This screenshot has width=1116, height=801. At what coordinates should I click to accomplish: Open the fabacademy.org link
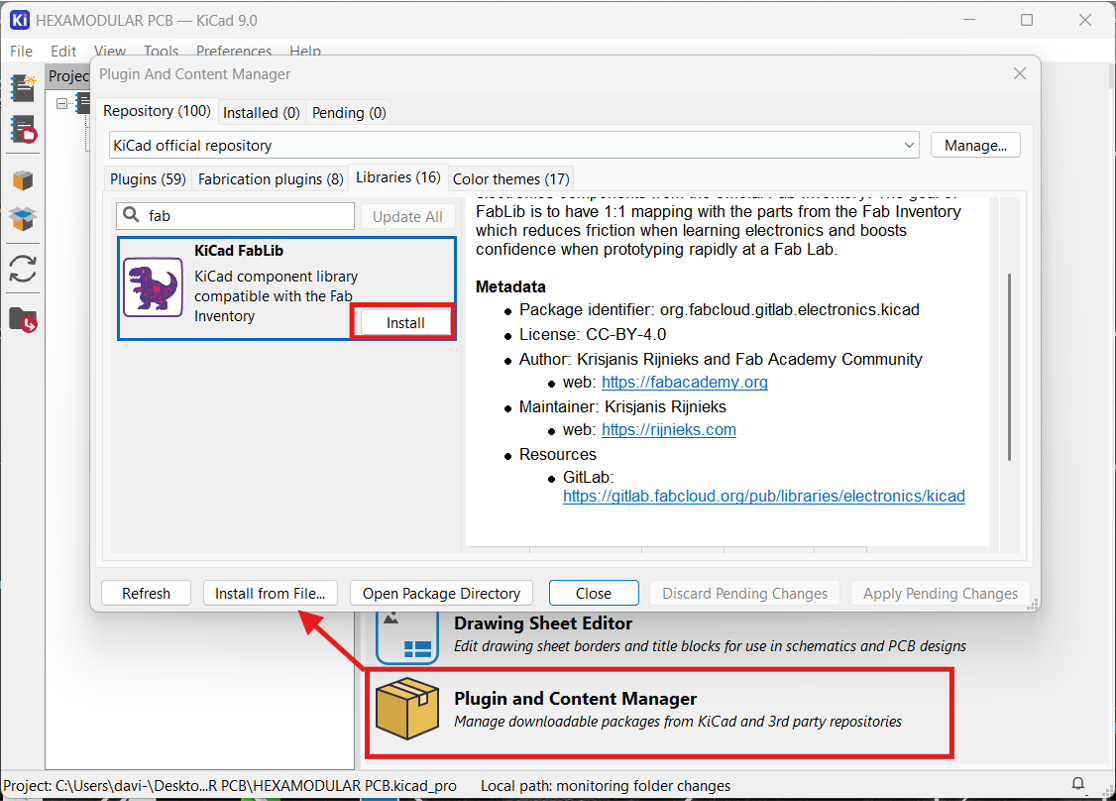pos(685,382)
